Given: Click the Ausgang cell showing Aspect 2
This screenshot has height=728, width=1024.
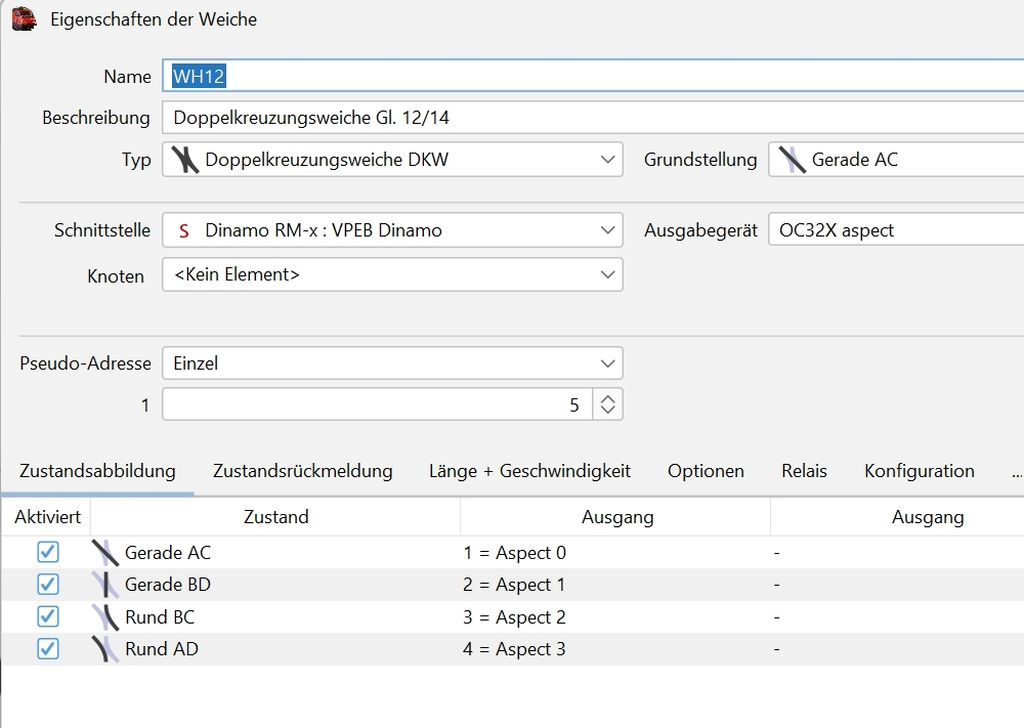Looking at the screenshot, I should [x=514, y=617].
